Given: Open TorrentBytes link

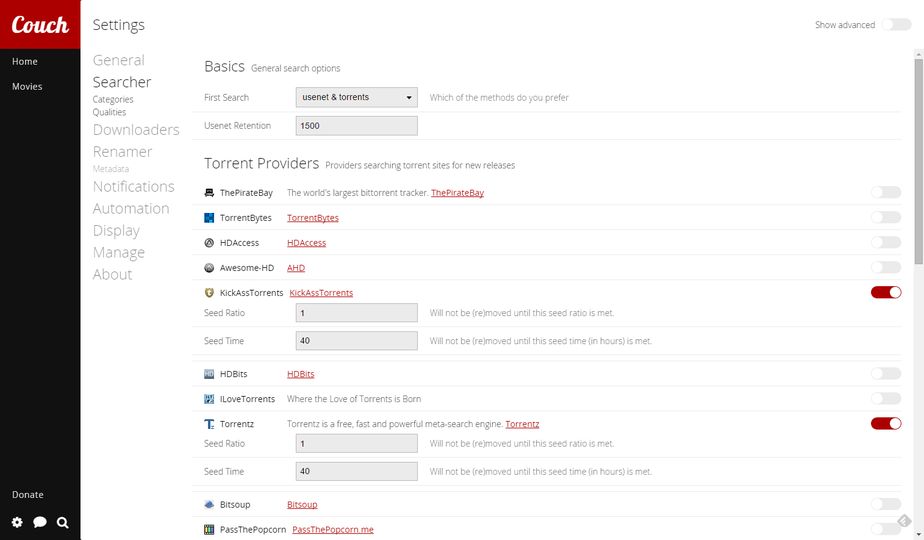Looking at the screenshot, I should (313, 218).
